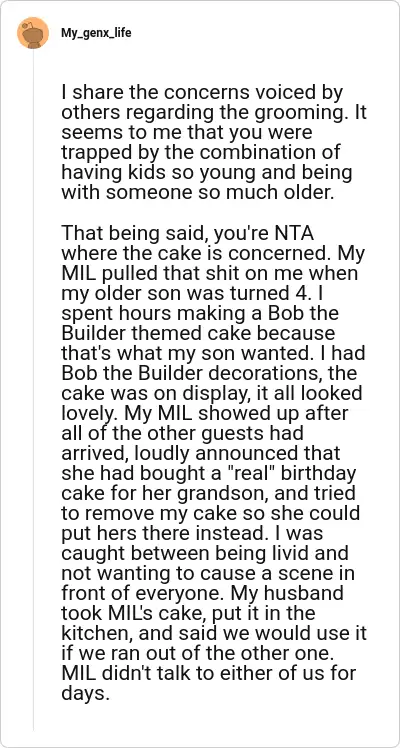Screen dimensions: 400x748
Task: Click the word "NTA" in the comment
Action: click(297, 234)
